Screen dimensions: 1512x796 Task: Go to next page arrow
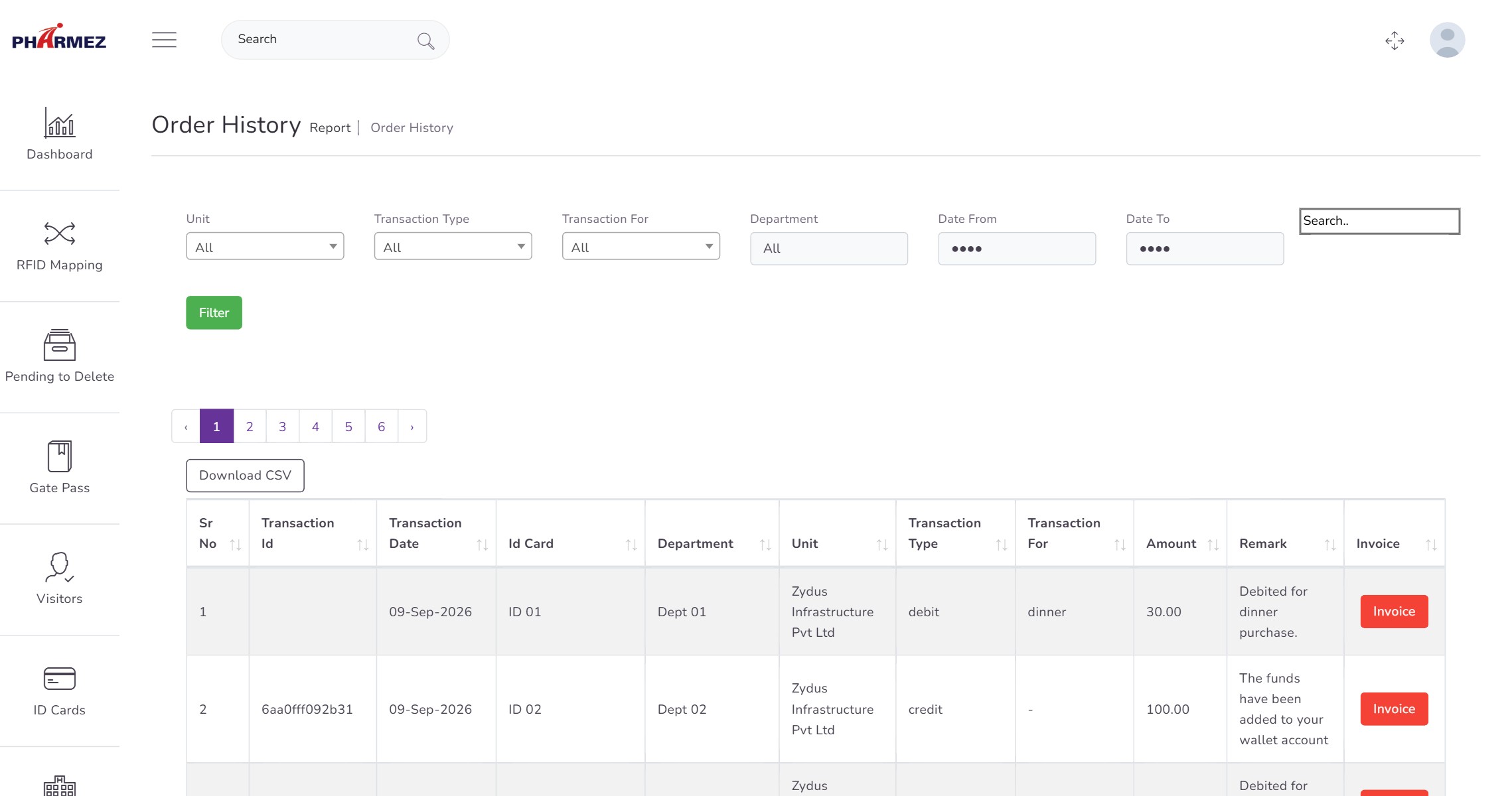point(412,427)
